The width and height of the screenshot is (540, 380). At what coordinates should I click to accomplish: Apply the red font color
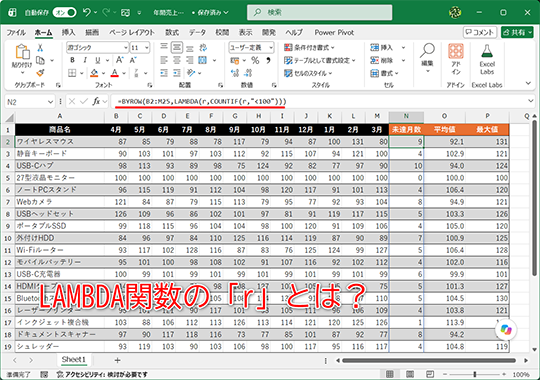(115, 73)
